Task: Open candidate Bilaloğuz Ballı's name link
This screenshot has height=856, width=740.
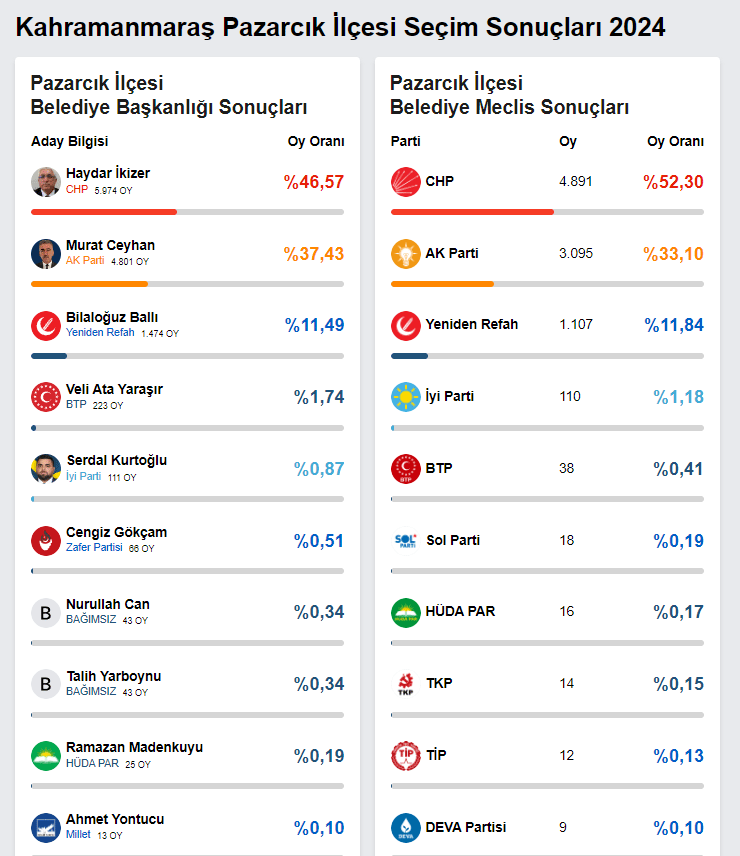Action: tap(112, 317)
